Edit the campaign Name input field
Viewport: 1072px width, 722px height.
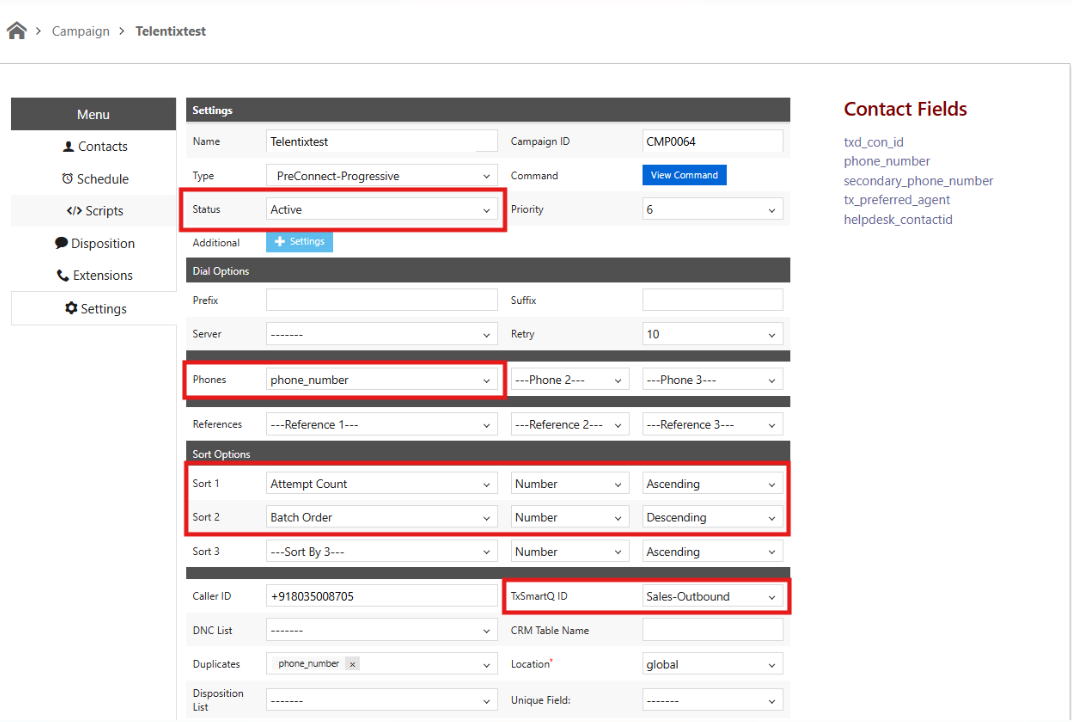381,142
